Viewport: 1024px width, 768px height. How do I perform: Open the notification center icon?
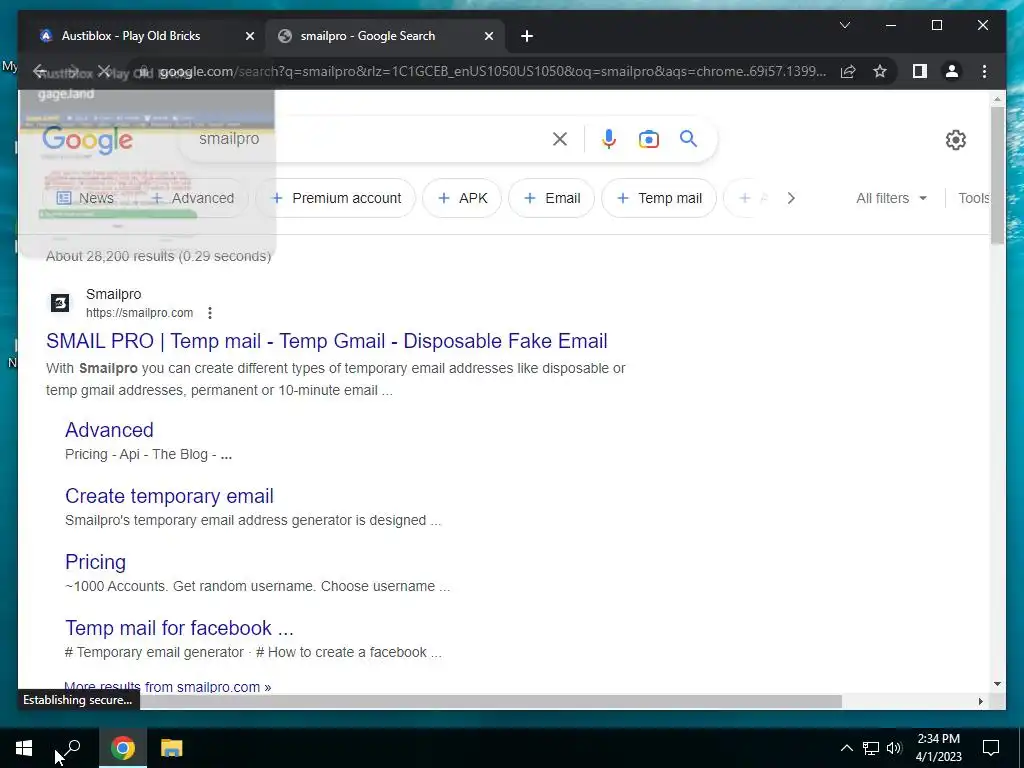(991, 748)
